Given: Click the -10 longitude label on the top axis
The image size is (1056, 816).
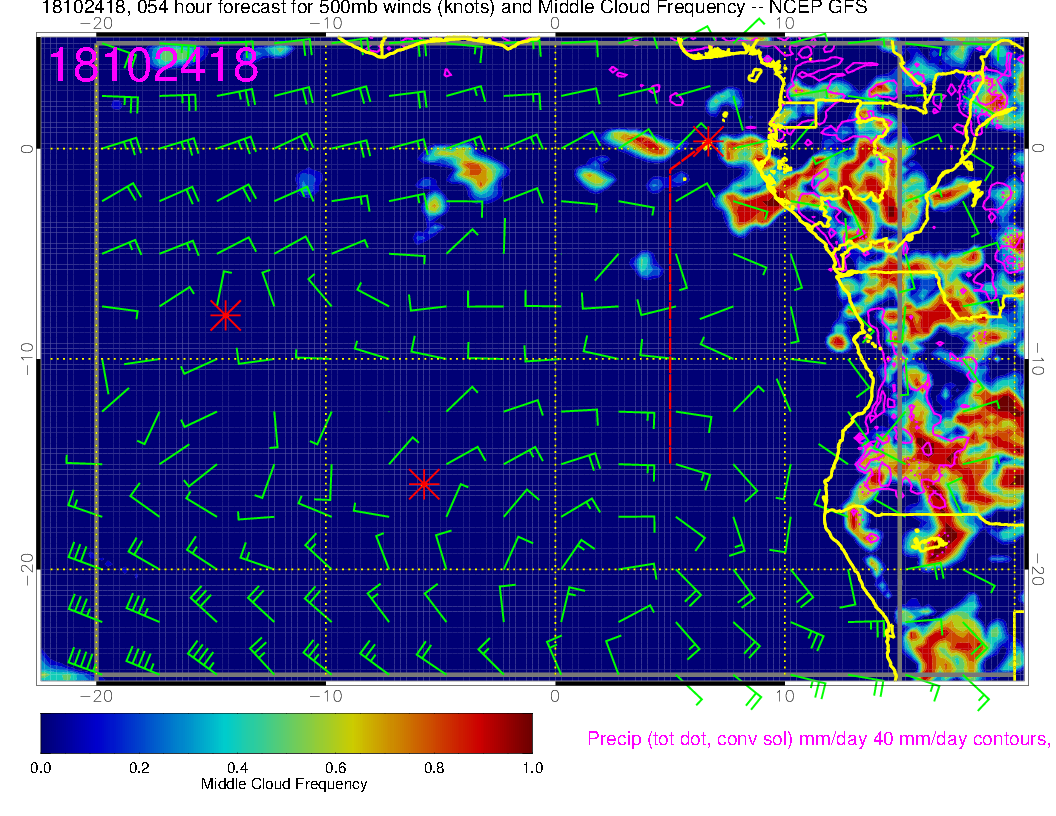Looking at the screenshot, I should point(325,24).
